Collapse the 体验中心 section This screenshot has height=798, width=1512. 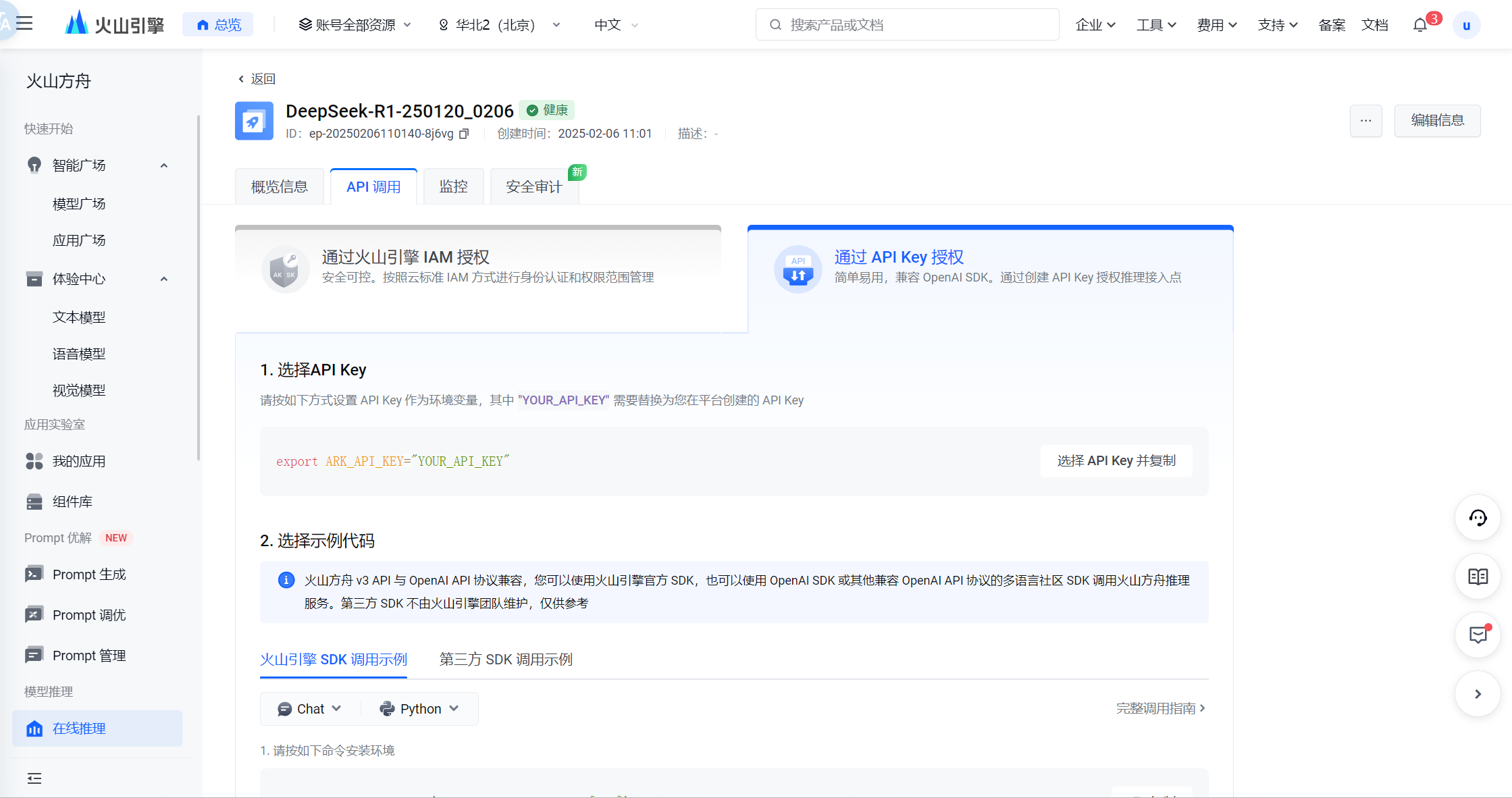click(163, 279)
